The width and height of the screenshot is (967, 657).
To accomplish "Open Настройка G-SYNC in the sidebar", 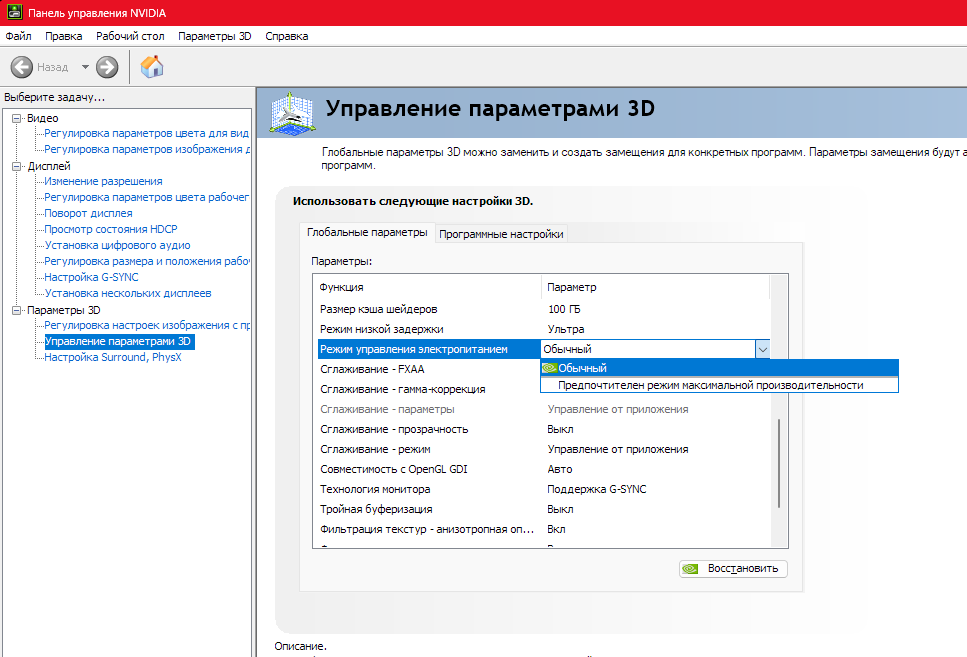I will [x=91, y=277].
